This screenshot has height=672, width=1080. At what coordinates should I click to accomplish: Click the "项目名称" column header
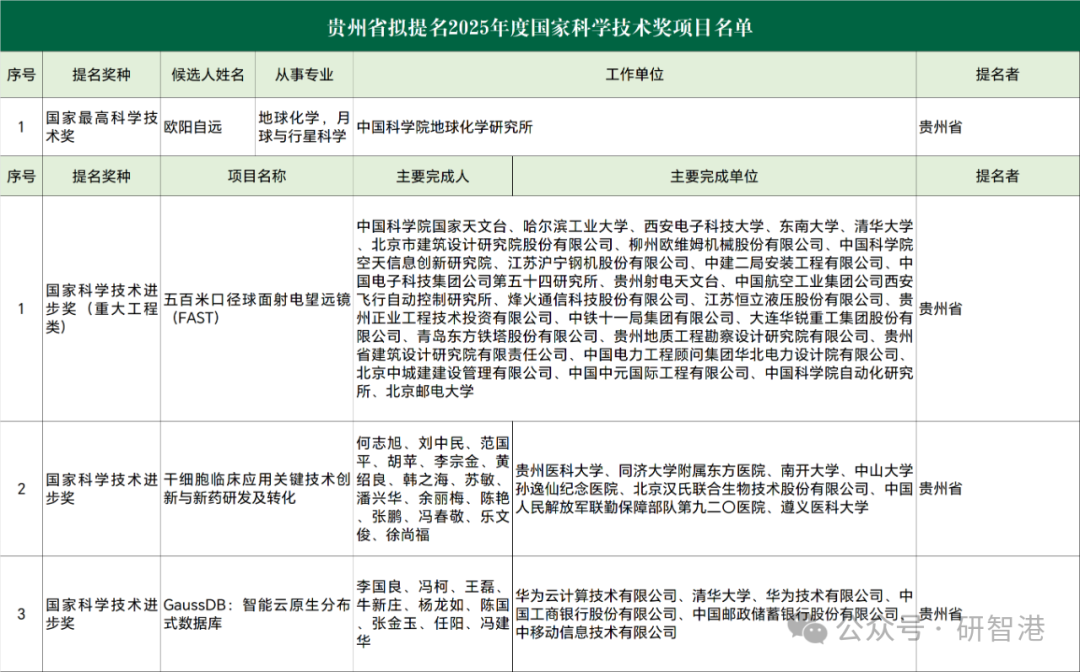tap(257, 176)
